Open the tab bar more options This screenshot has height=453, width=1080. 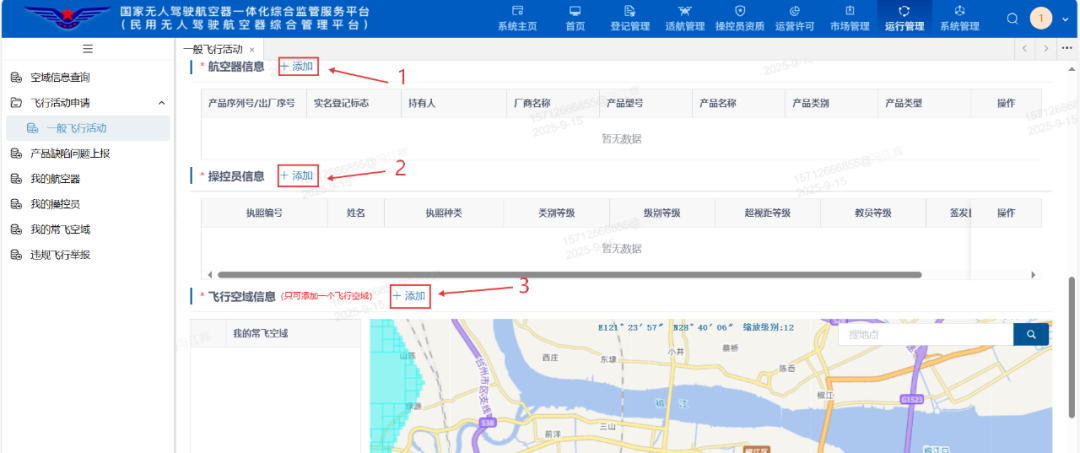(1068, 49)
